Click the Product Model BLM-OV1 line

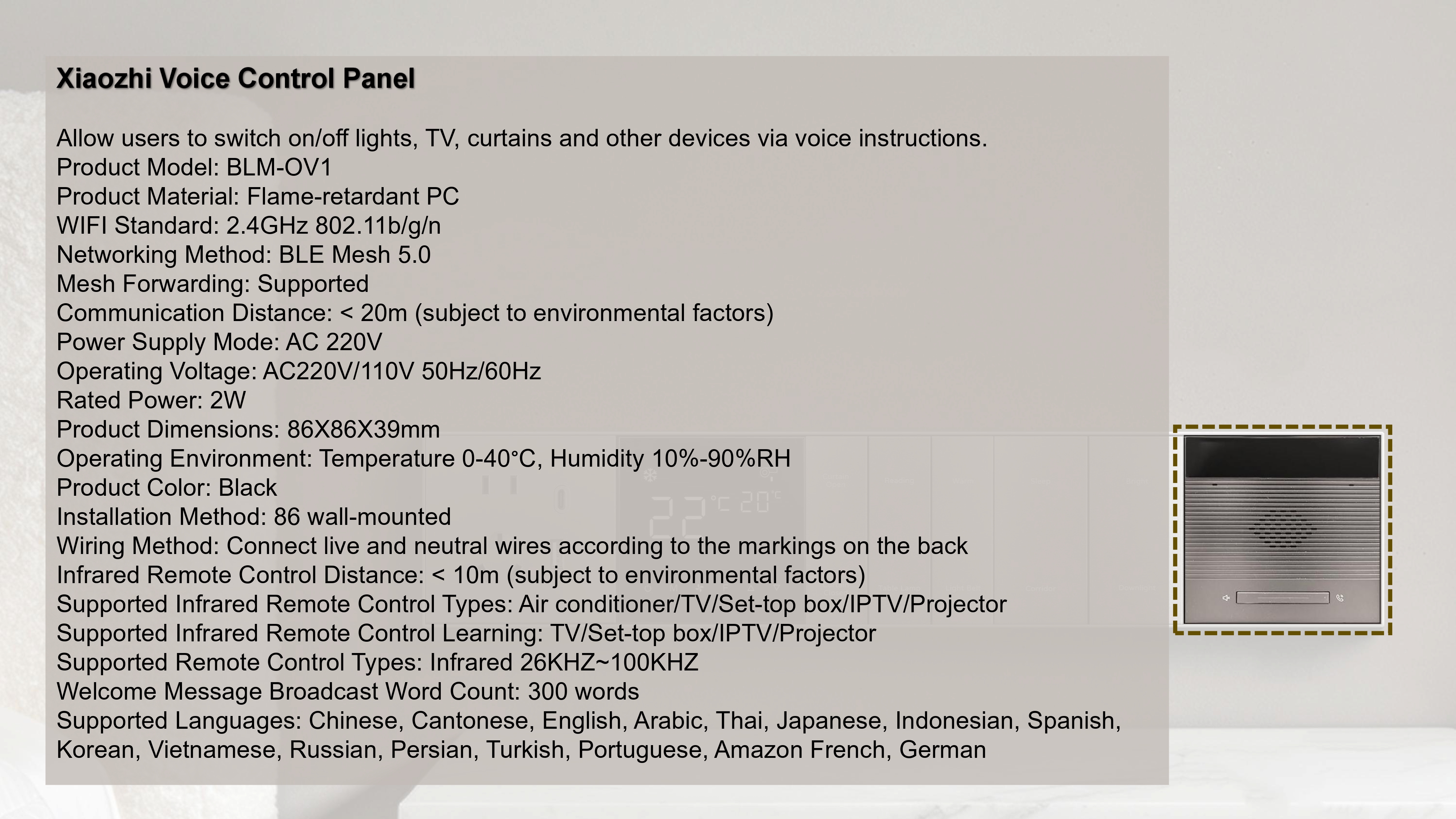[x=194, y=167]
